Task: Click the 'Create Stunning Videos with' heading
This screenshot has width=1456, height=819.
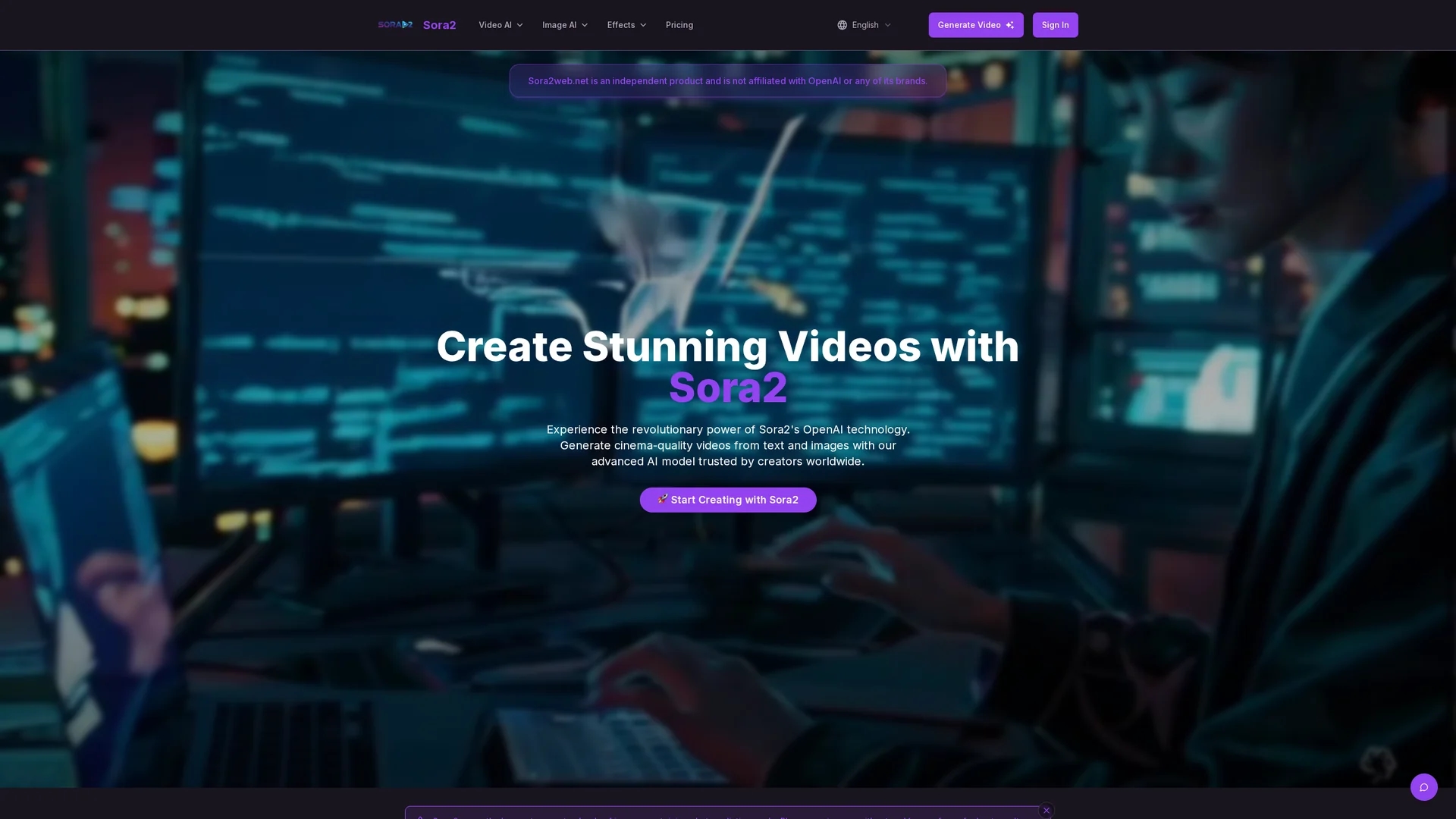Action: [x=728, y=347]
